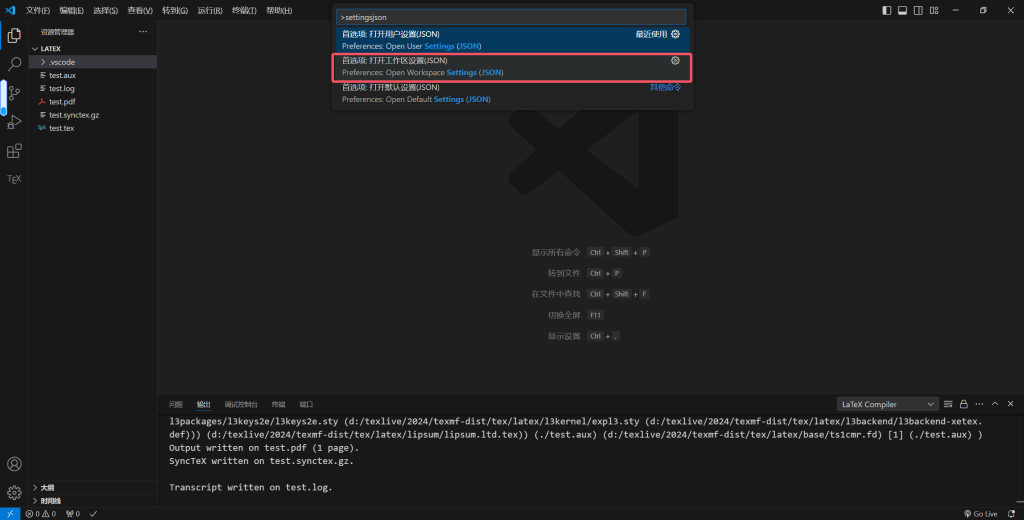Open the Source Control view
1024x520 pixels.
tap(14, 93)
